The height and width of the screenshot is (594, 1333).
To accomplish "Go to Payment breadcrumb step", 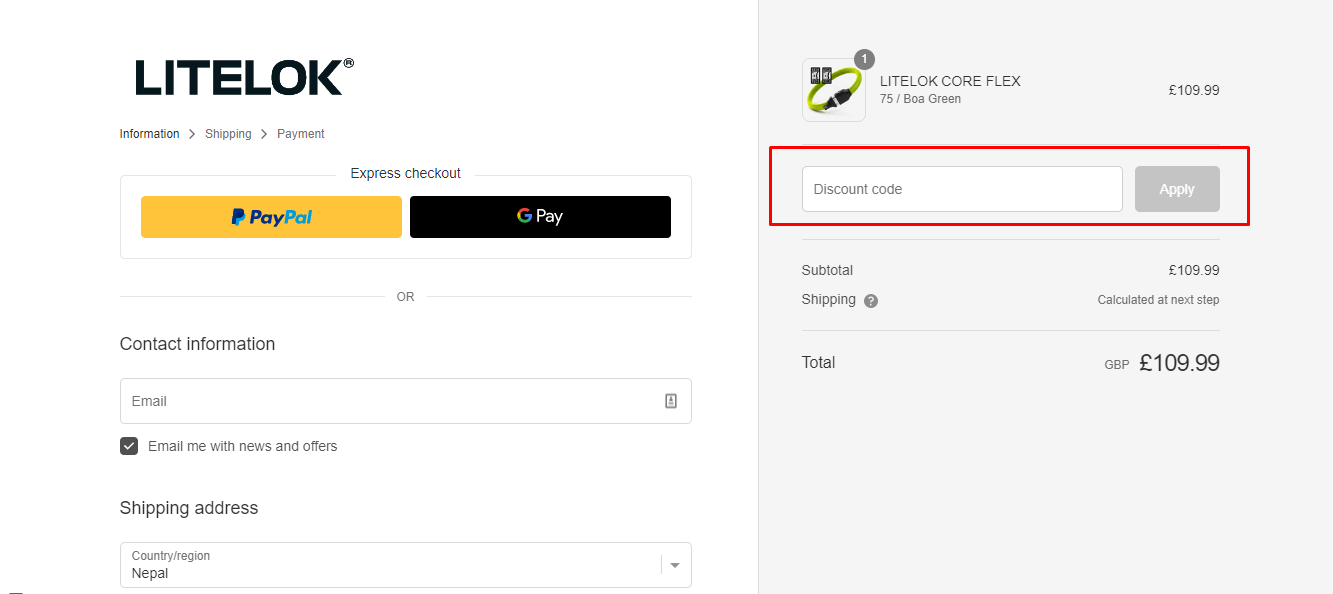I will pos(301,134).
